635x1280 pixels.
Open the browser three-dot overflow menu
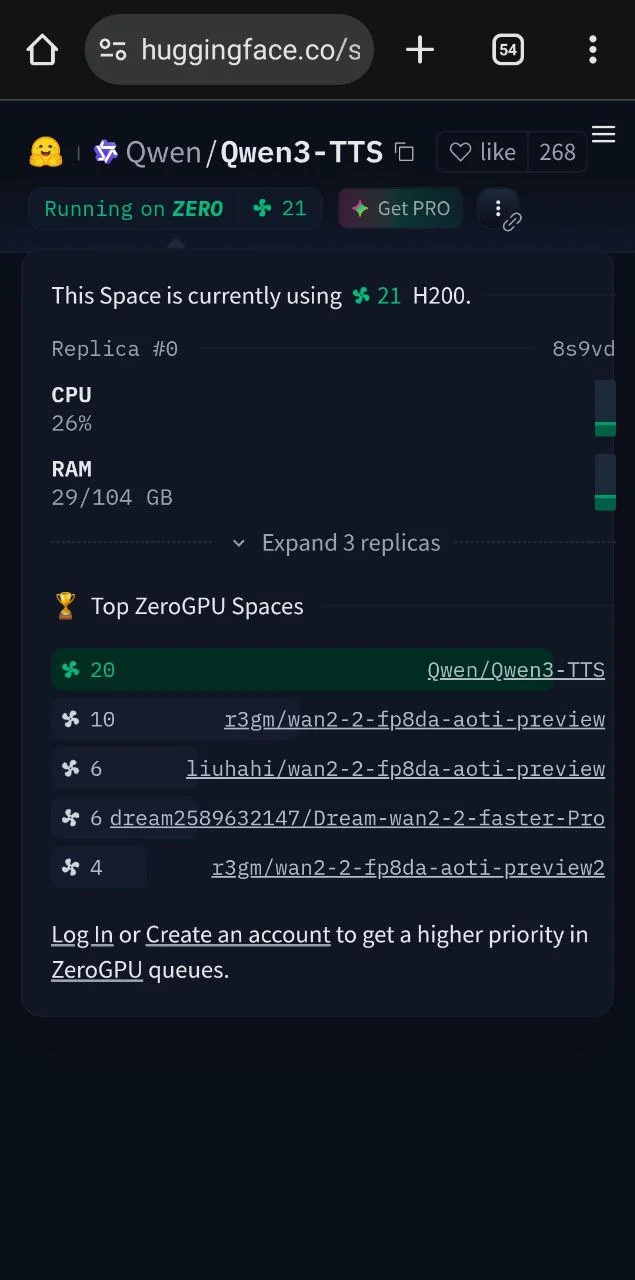(x=593, y=49)
